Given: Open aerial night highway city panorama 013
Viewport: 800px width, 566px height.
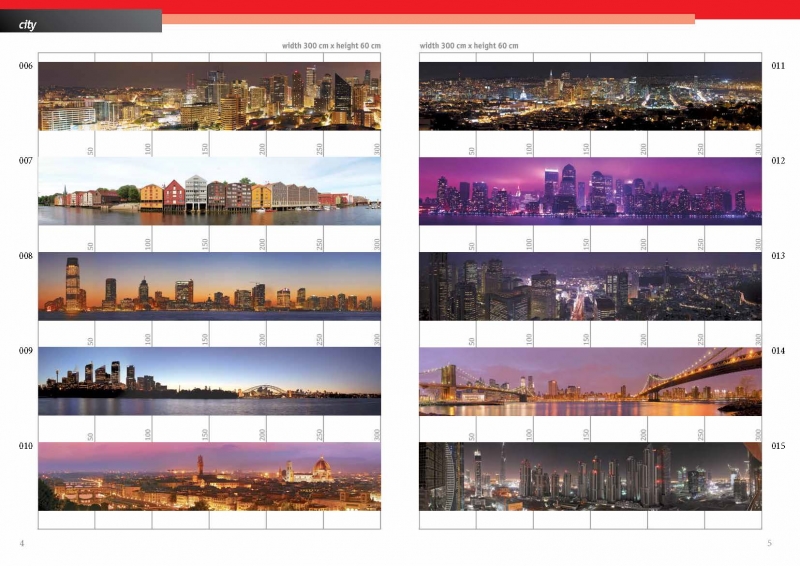Looking at the screenshot, I should 590,286.
